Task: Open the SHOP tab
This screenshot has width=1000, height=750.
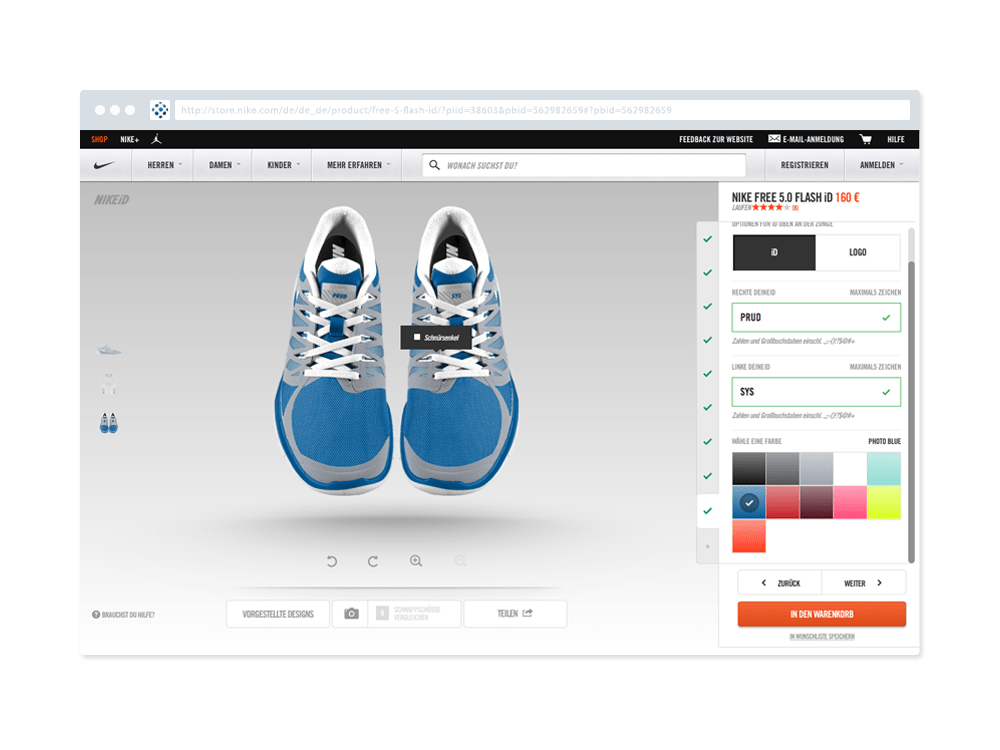Action: pyautogui.click(x=99, y=139)
